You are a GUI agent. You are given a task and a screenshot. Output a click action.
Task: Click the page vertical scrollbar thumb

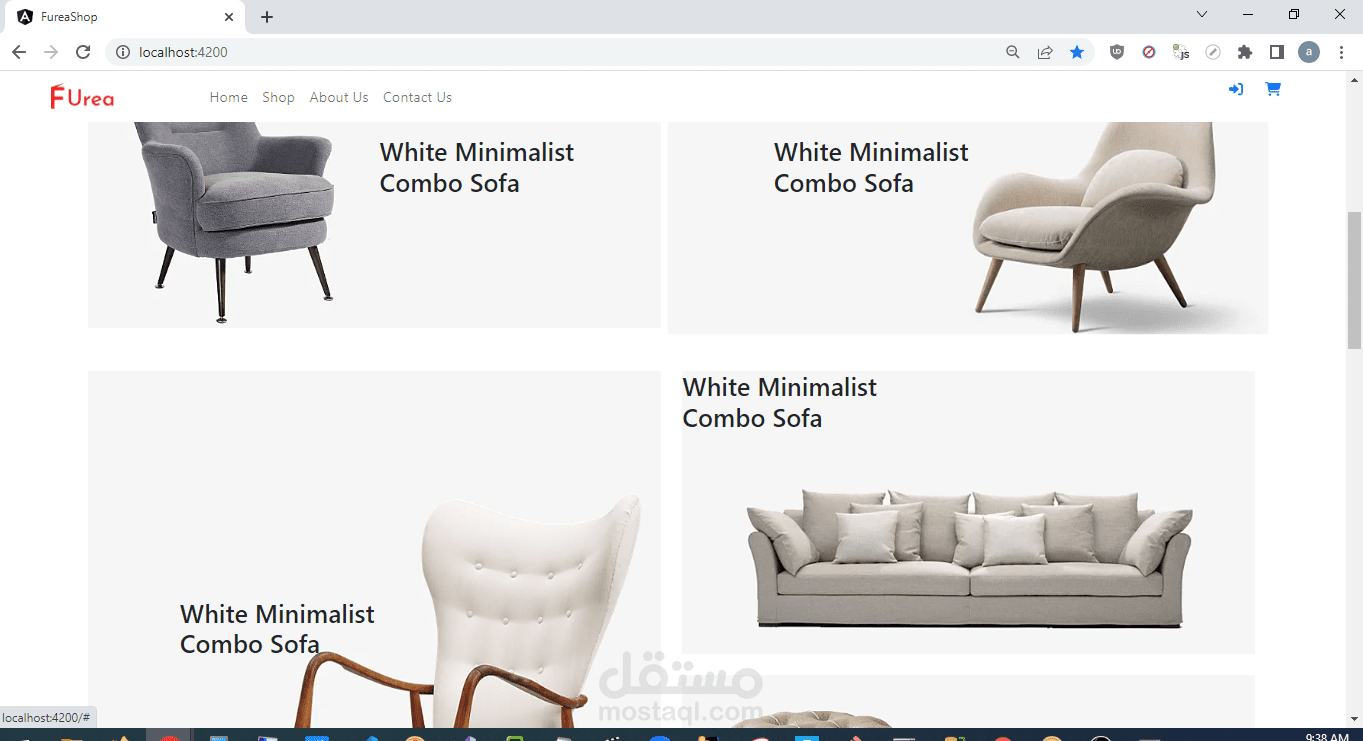click(1355, 280)
